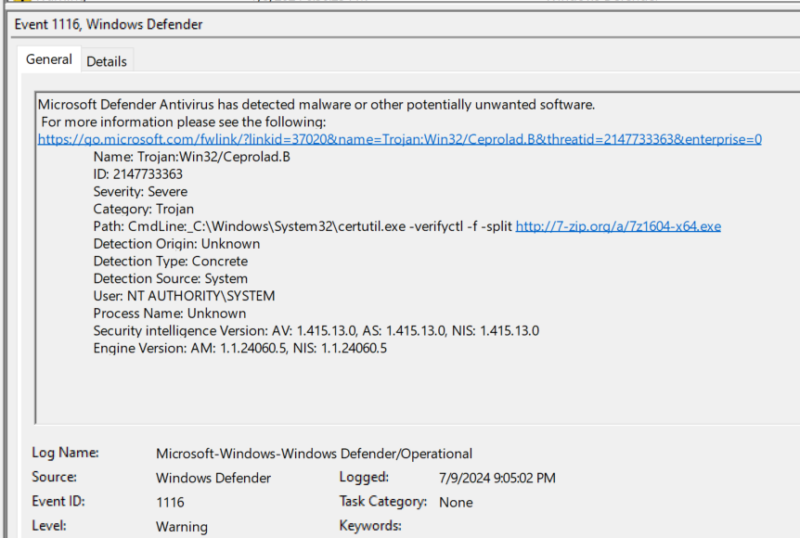Select the Severity: Severe text
The height and width of the screenshot is (538, 800).
[x=140, y=191]
